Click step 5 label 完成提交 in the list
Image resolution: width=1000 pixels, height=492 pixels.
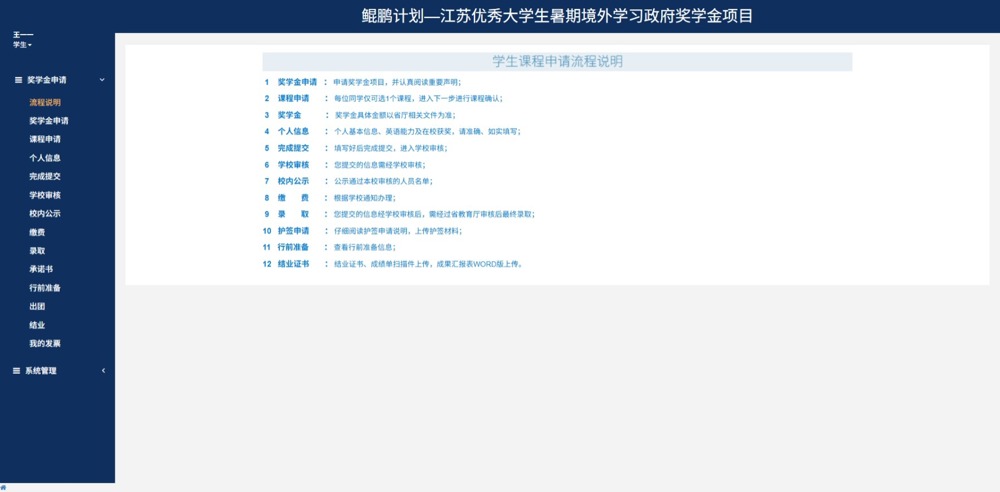[293, 148]
